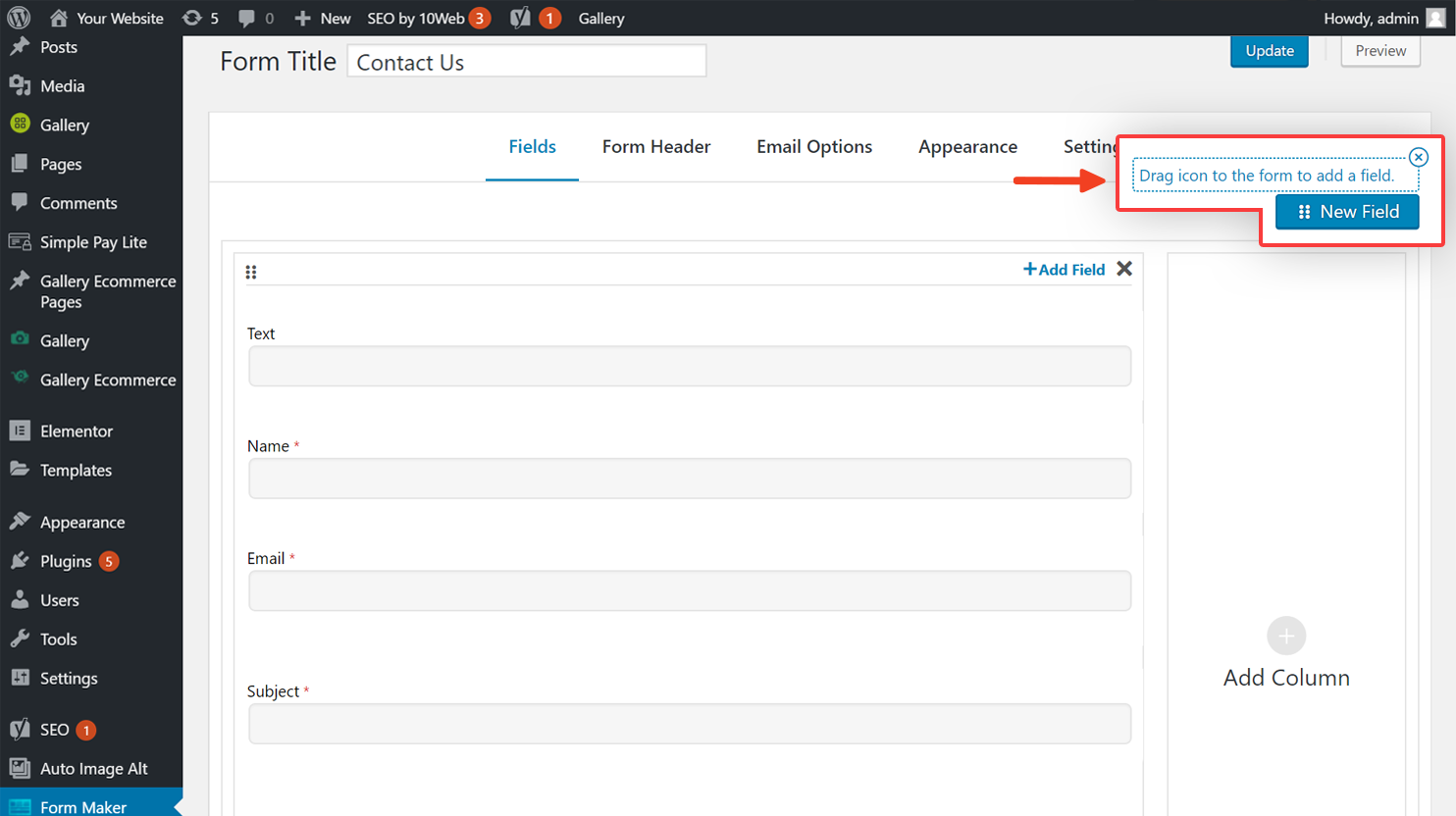The width and height of the screenshot is (1456, 816).
Task: Click the Preview button
Action: pyautogui.click(x=1380, y=51)
